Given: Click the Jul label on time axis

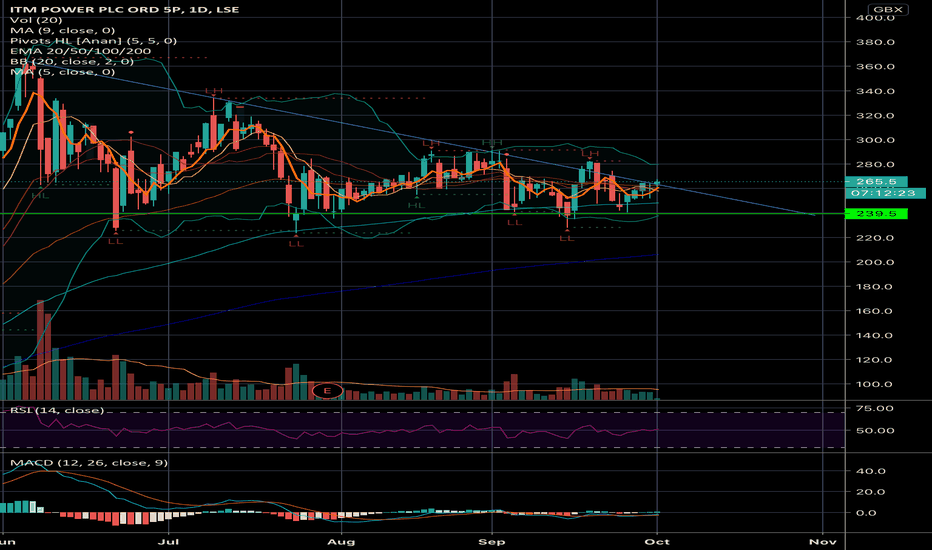Looking at the screenshot, I should point(169,542).
